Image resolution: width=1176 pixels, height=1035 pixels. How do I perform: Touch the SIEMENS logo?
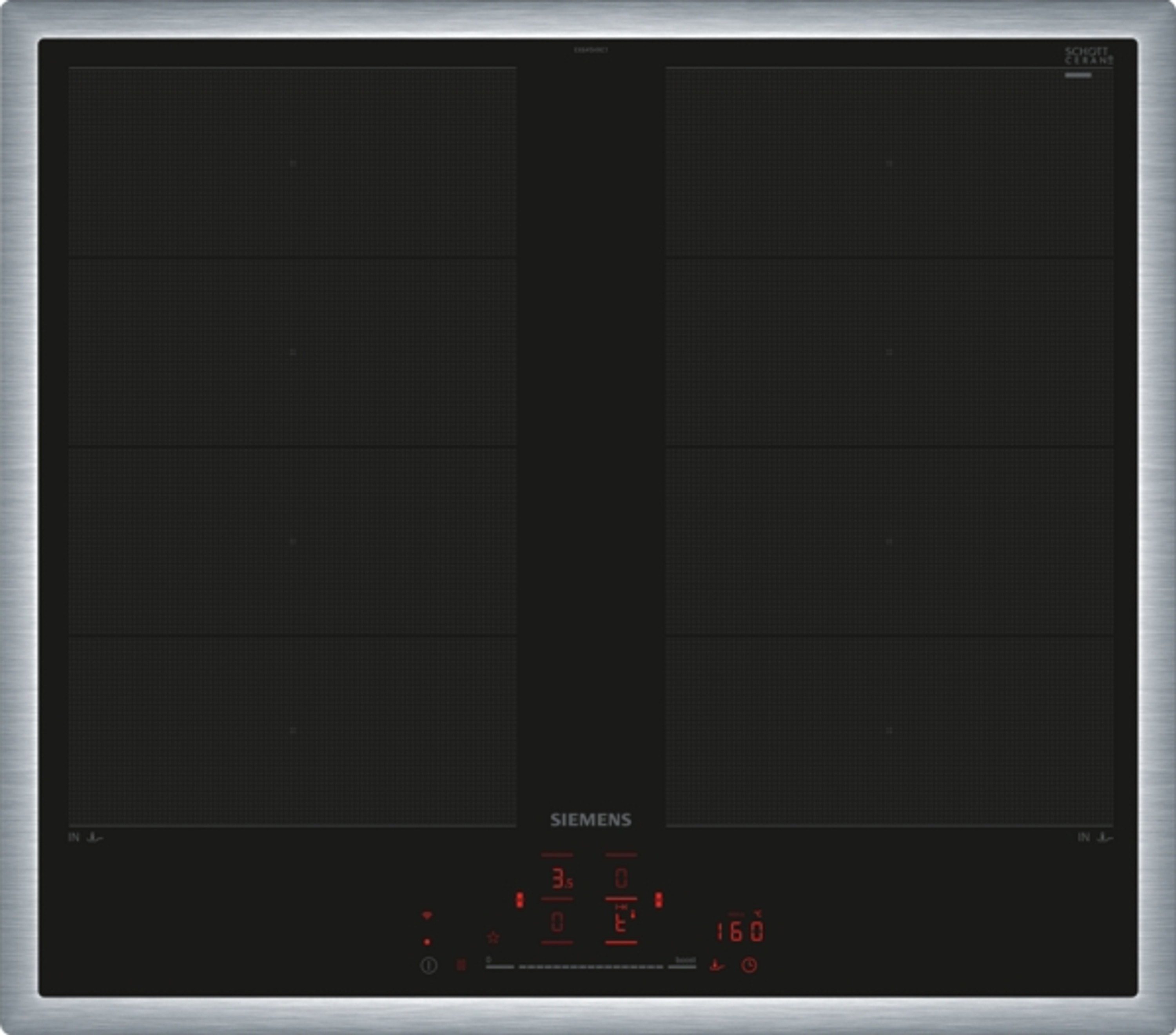point(590,820)
